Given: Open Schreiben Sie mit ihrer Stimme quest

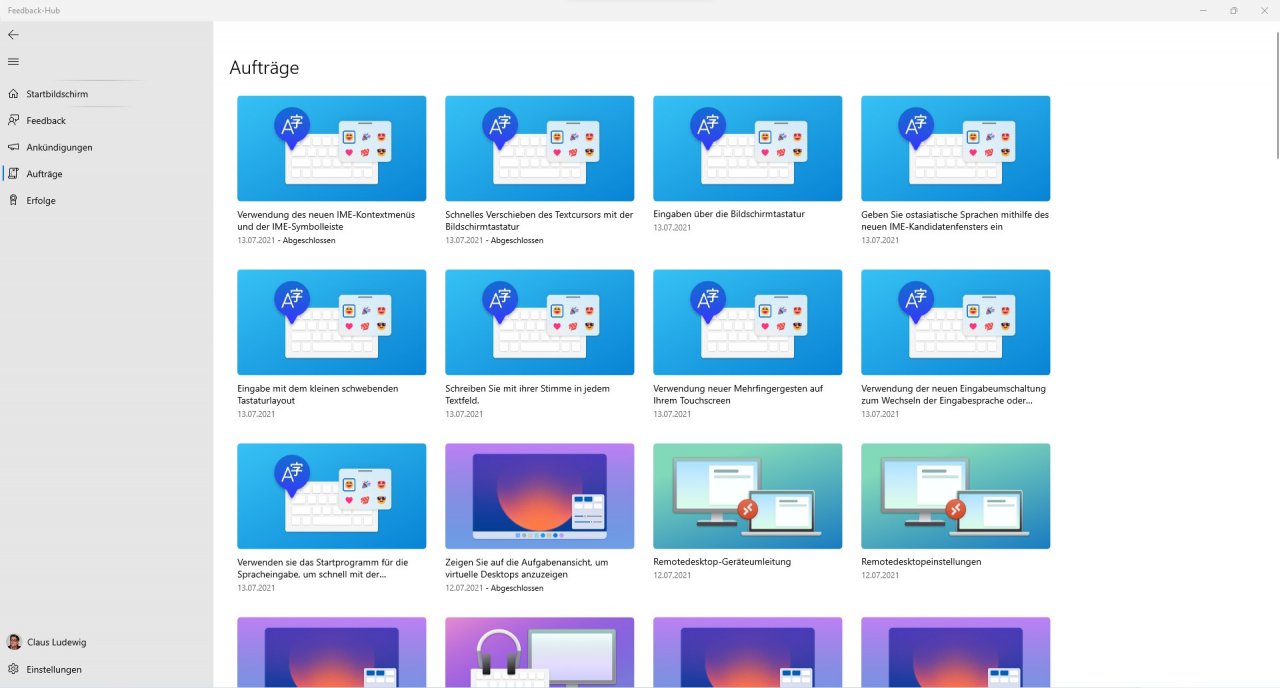Looking at the screenshot, I should coord(540,322).
